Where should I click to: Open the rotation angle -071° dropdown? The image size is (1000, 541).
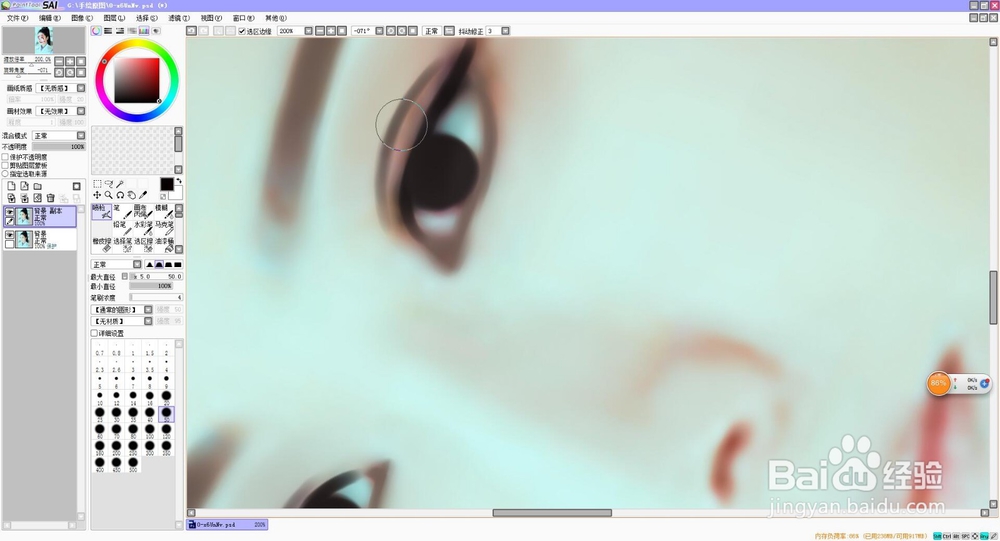coord(379,31)
